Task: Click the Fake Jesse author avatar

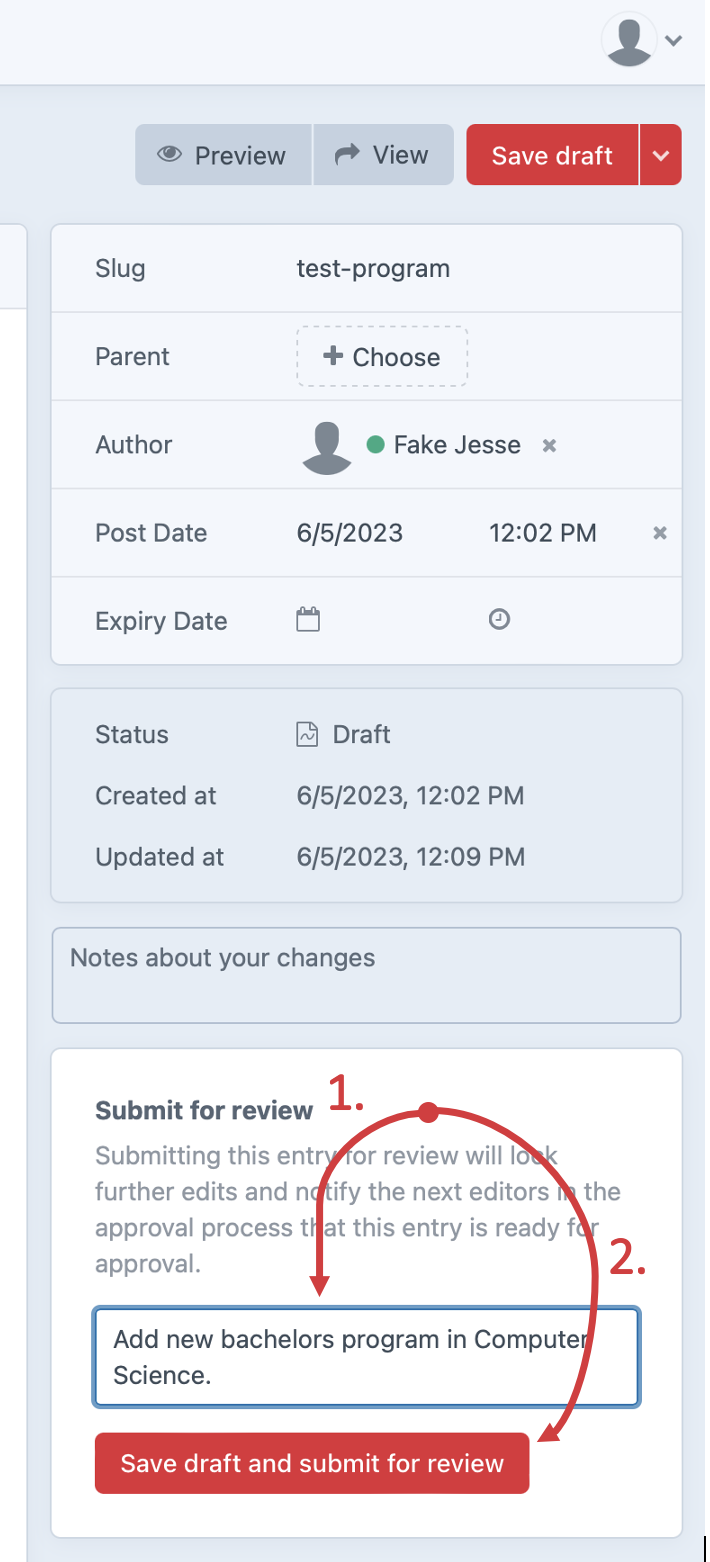Action: [327, 446]
